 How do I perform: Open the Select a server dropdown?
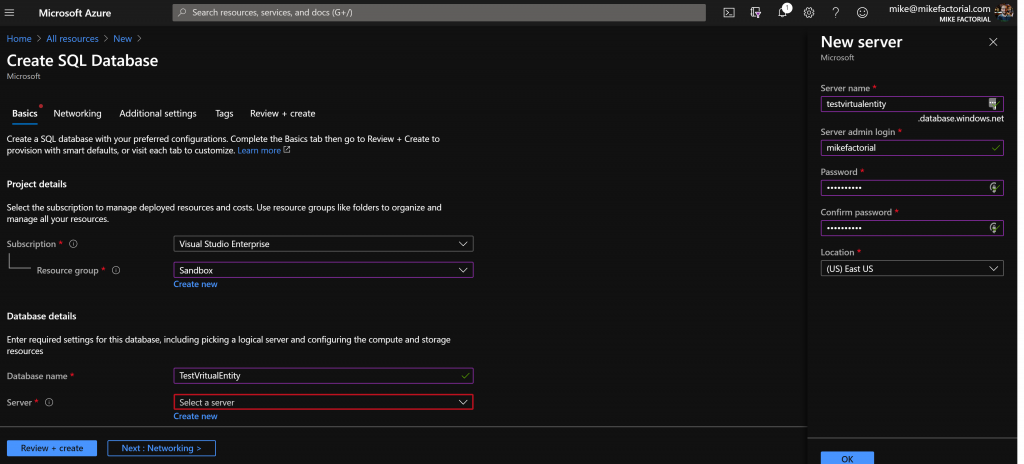323,402
